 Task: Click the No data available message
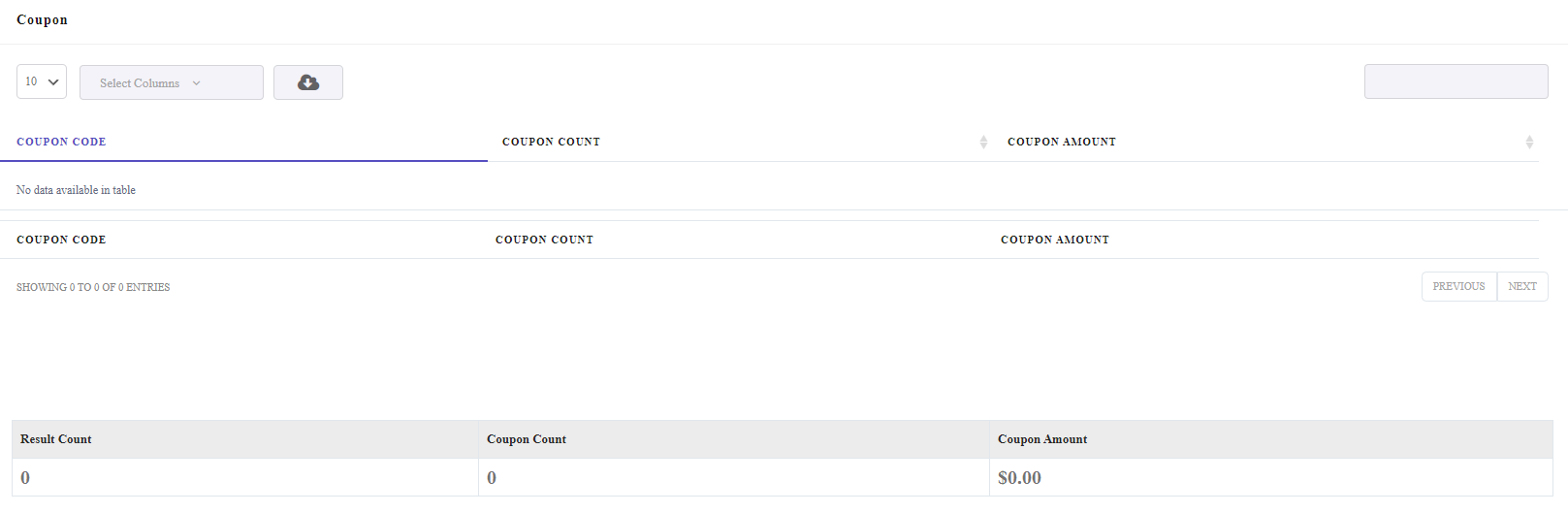pos(76,190)
